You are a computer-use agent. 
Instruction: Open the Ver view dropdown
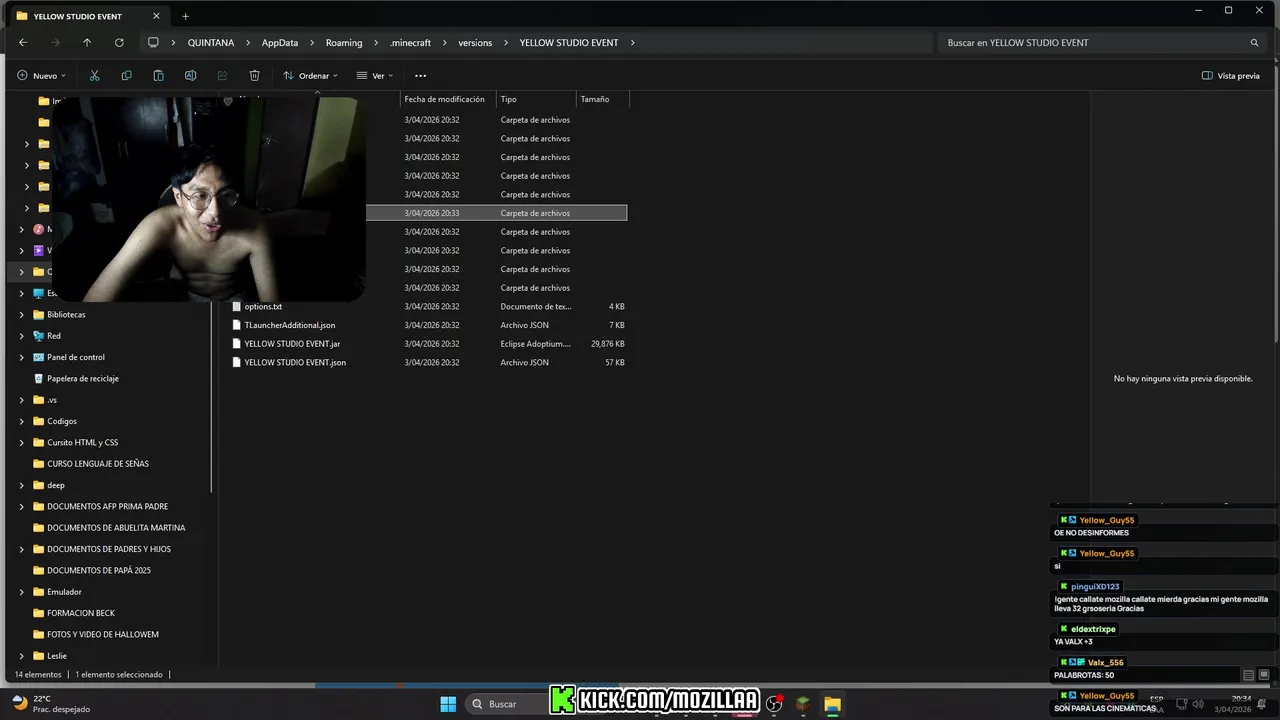pyautogui.click(x=375, y=75)
